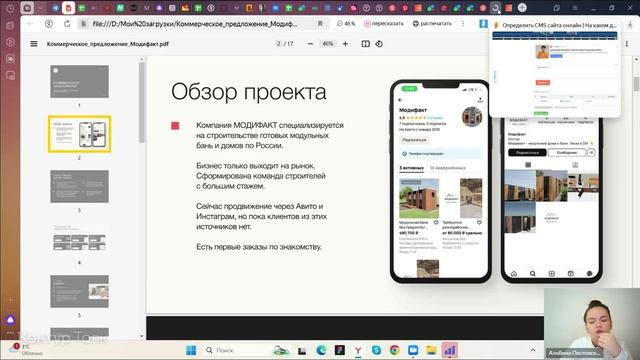Image resolution: width=640 pixels, height=360 pixels.
Task: Open Google Chrome from the taskbar
Action: pyautogui.click(x=395, y=350)
